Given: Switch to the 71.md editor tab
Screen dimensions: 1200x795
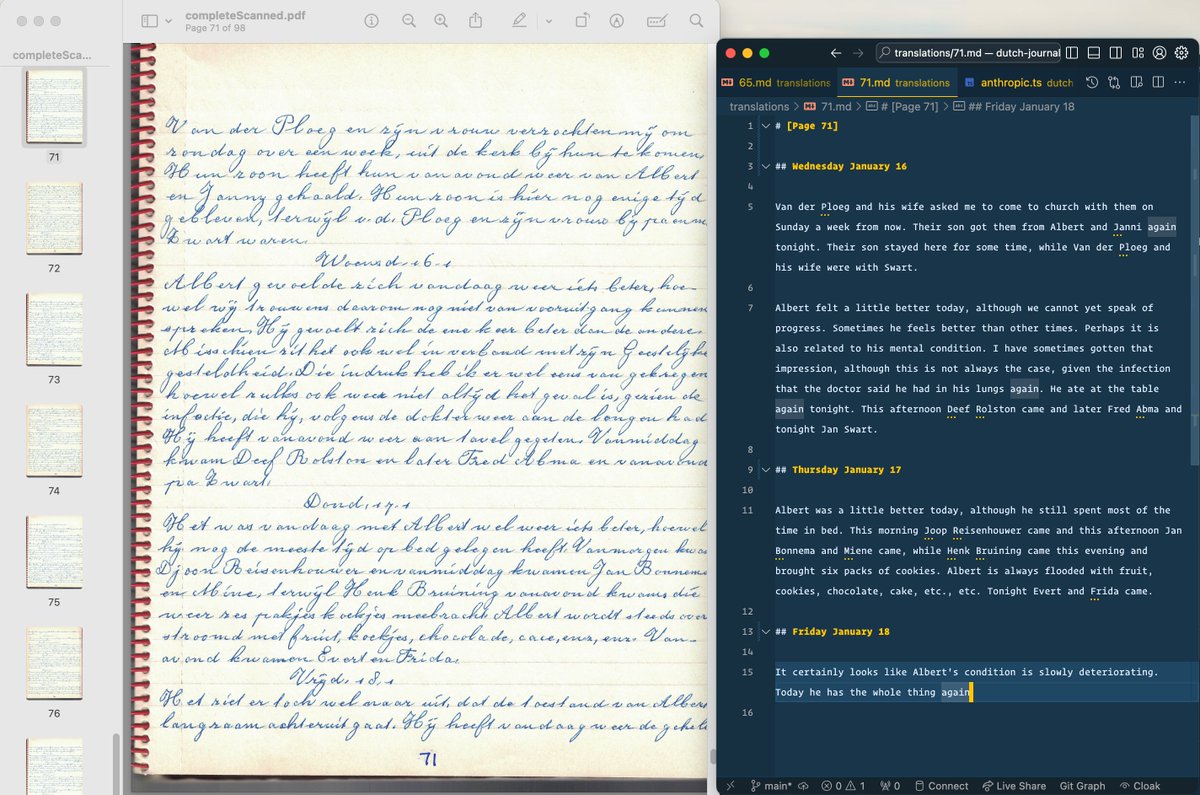Looking at the screenshot, I should [x=896, y=83].
